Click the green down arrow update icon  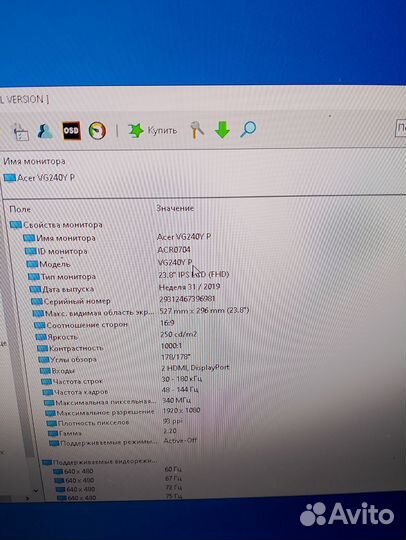(x=222, y=129)
